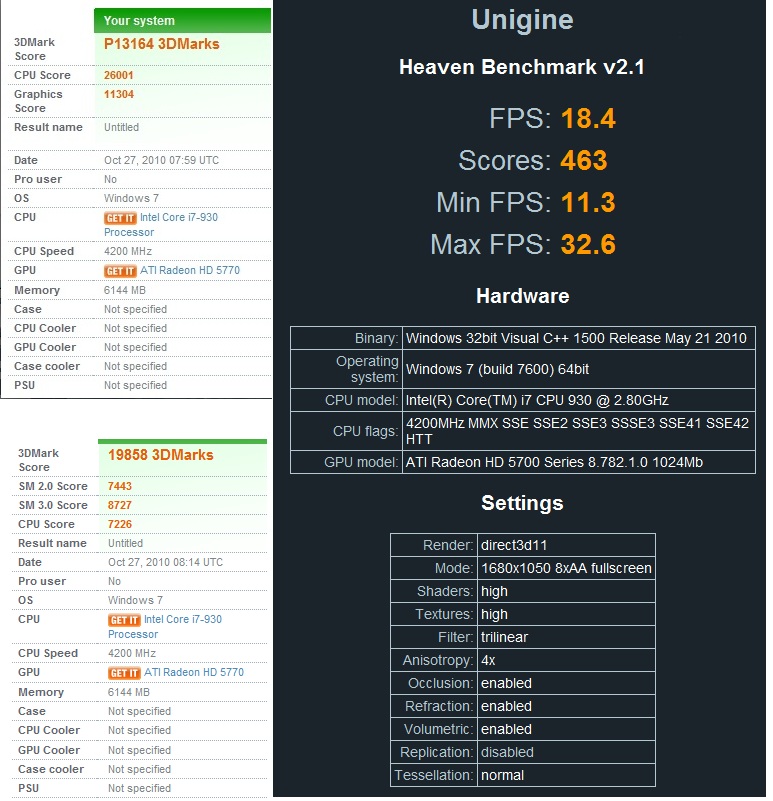Select P13164 3DMarks score text
The image size is (773, 801).
[161, 44]
